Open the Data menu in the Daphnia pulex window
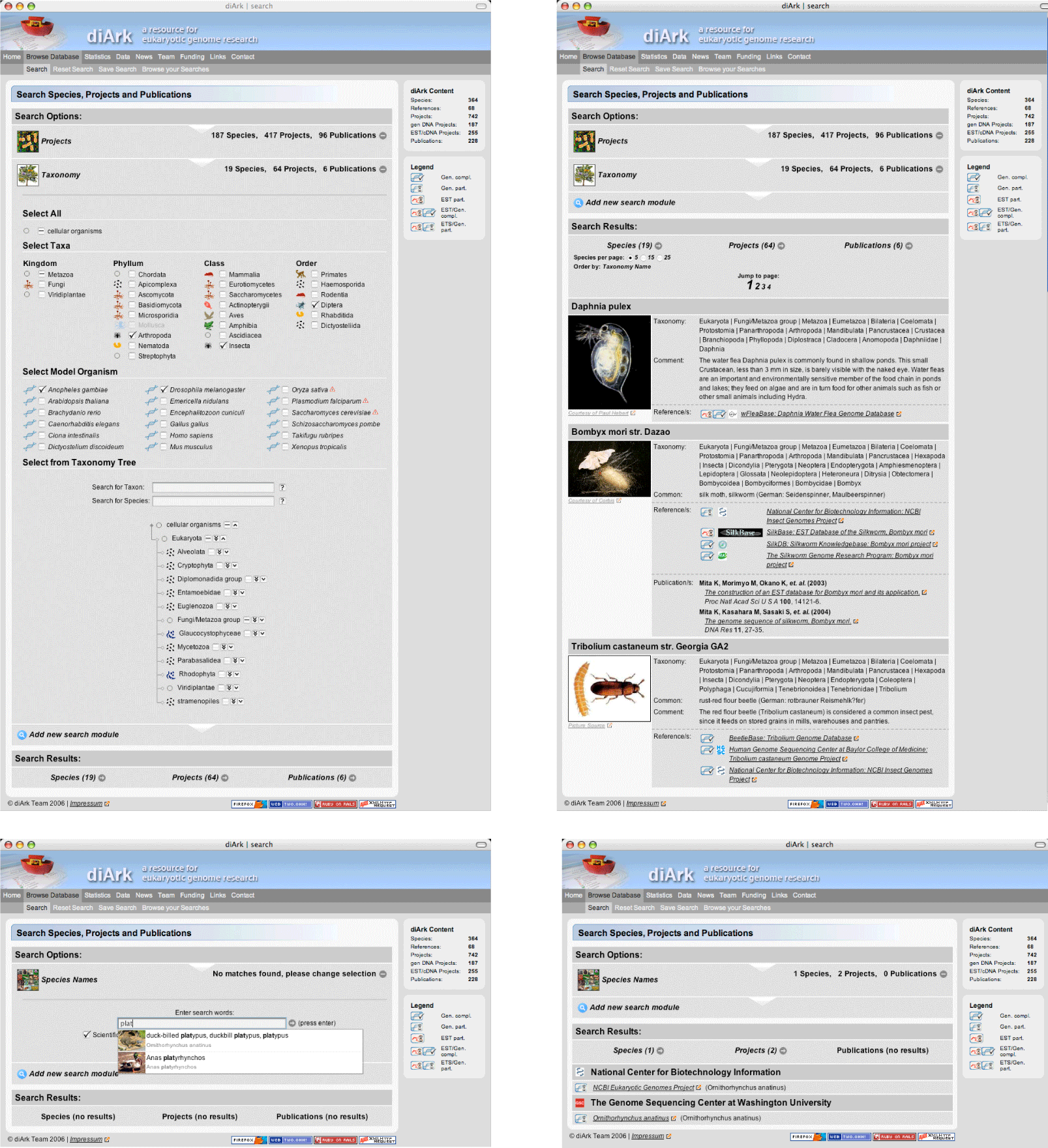This screenshot has width=1048, height=1148. click(680, 57)
